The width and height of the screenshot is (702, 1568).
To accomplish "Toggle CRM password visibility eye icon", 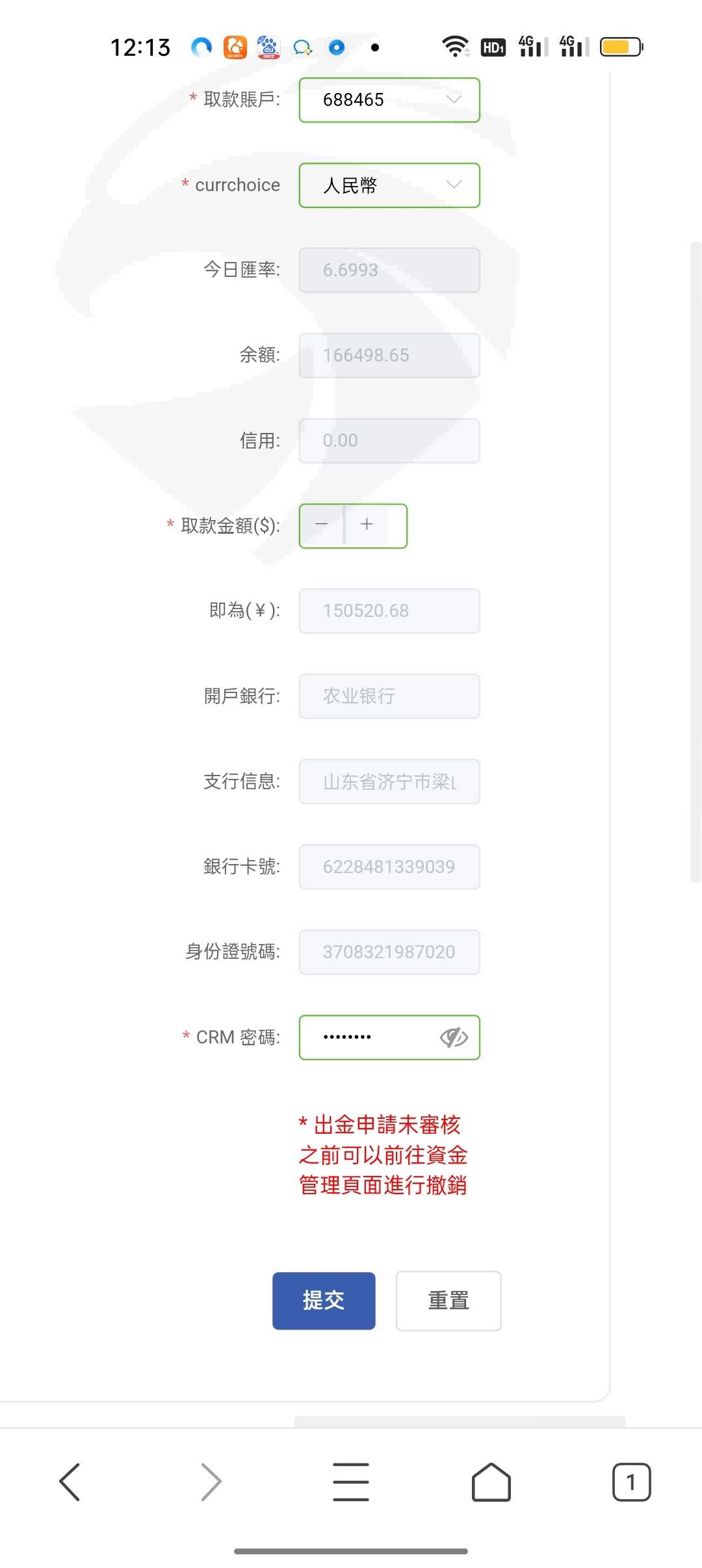I will [x=454, y=1038].
